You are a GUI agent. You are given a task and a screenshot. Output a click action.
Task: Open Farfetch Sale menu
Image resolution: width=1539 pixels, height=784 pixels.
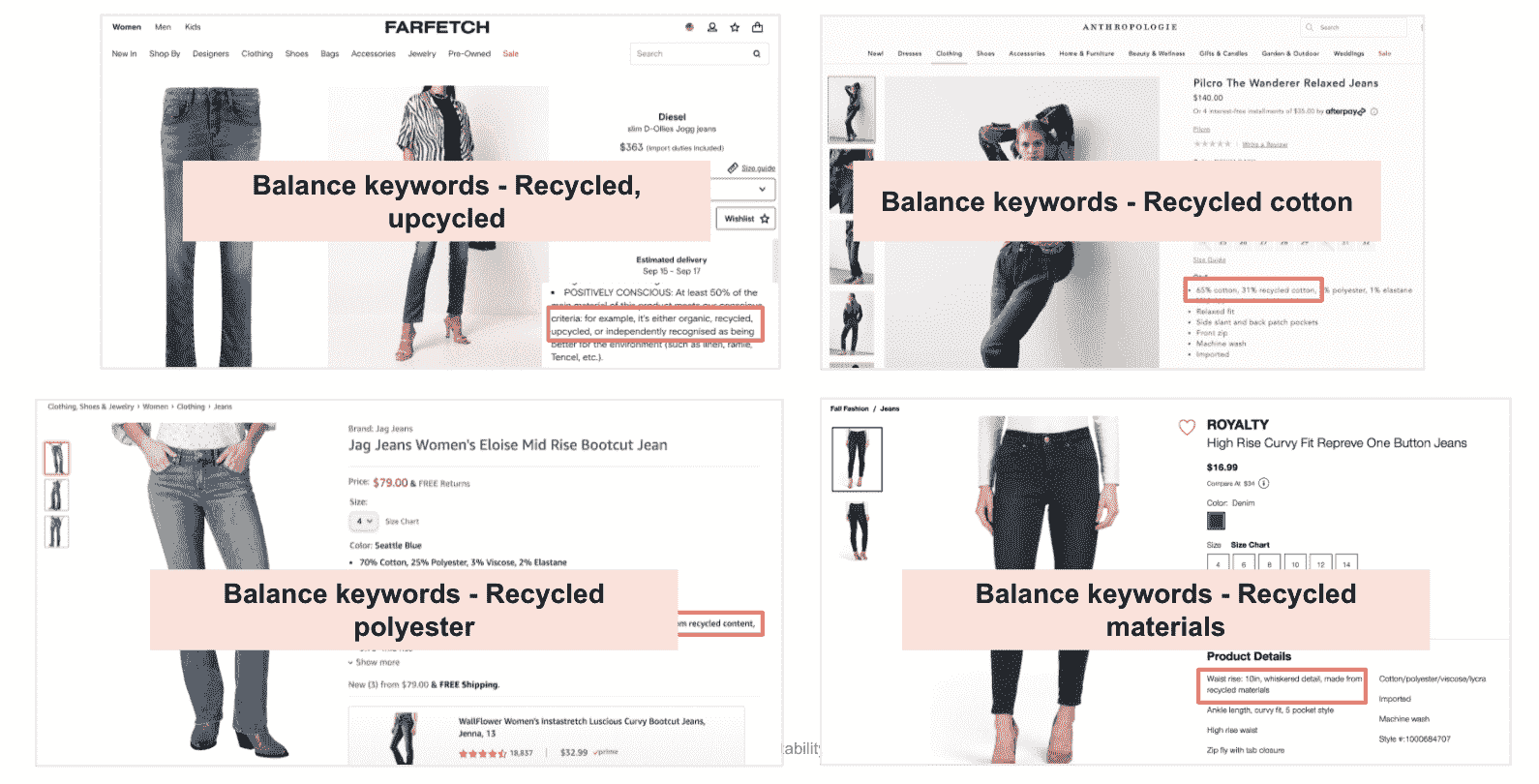point(511,54)
